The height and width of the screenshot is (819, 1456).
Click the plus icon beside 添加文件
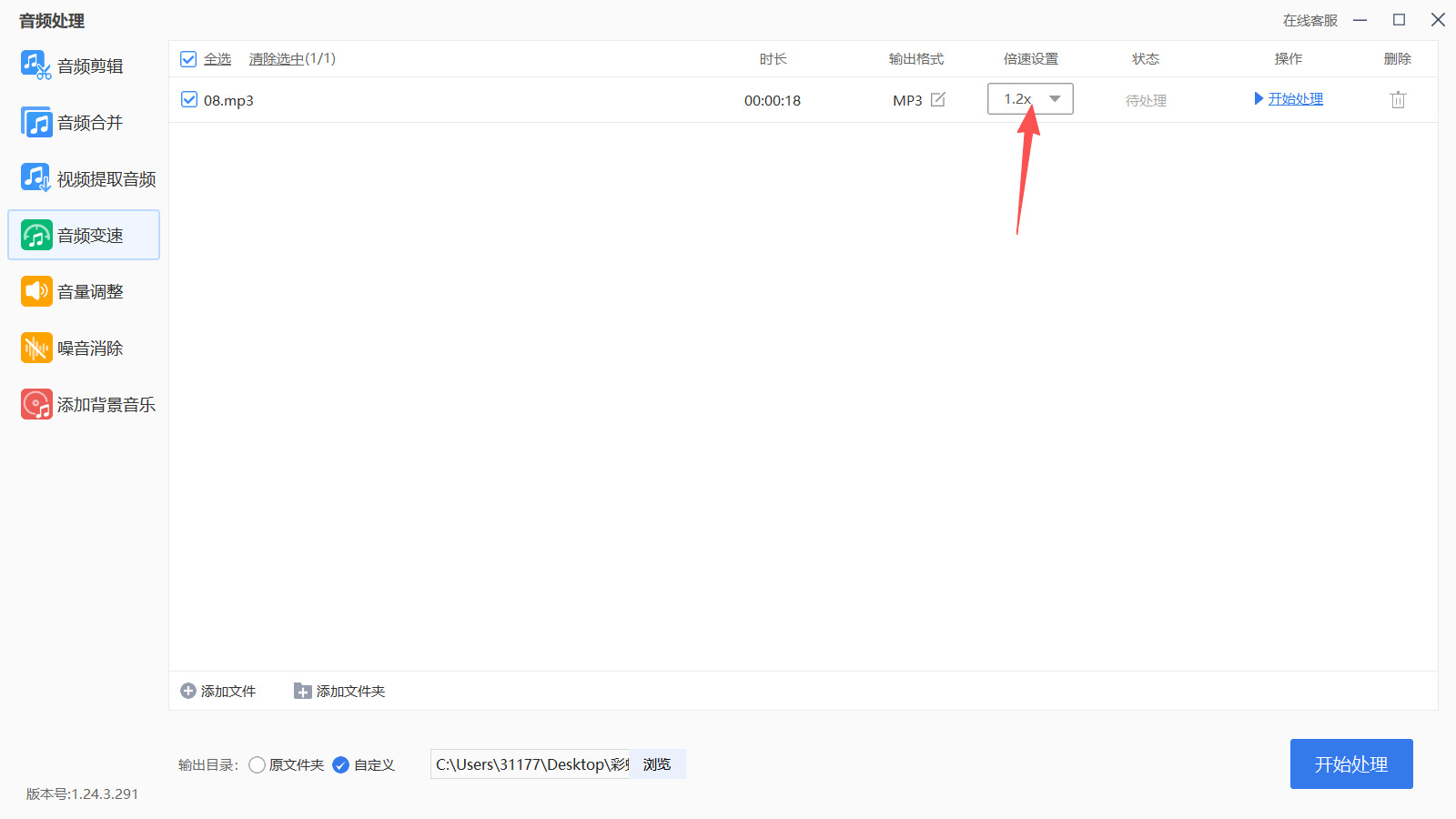click(188, 691)
